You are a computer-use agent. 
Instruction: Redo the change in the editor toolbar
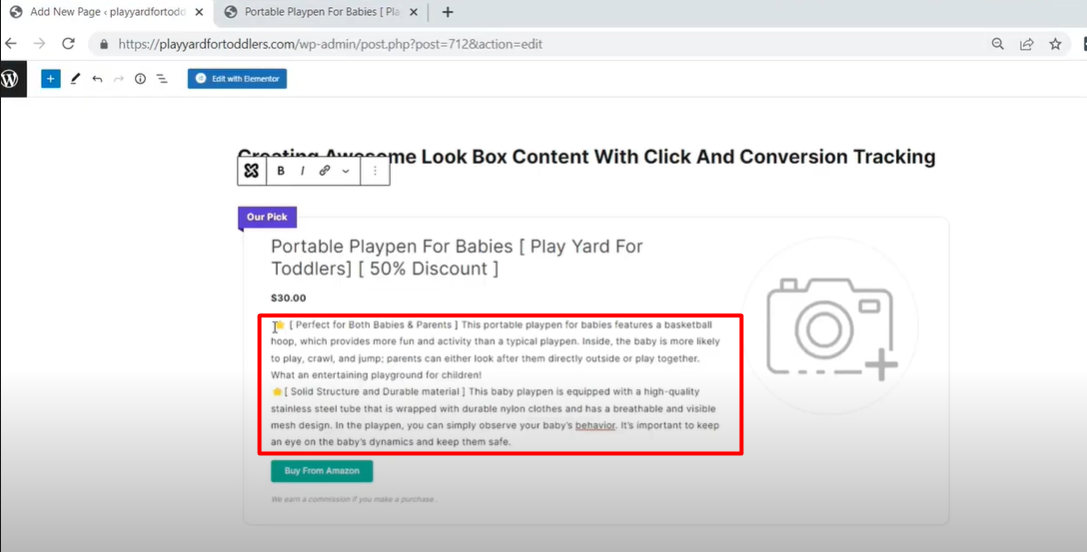[x=119, y=79]
